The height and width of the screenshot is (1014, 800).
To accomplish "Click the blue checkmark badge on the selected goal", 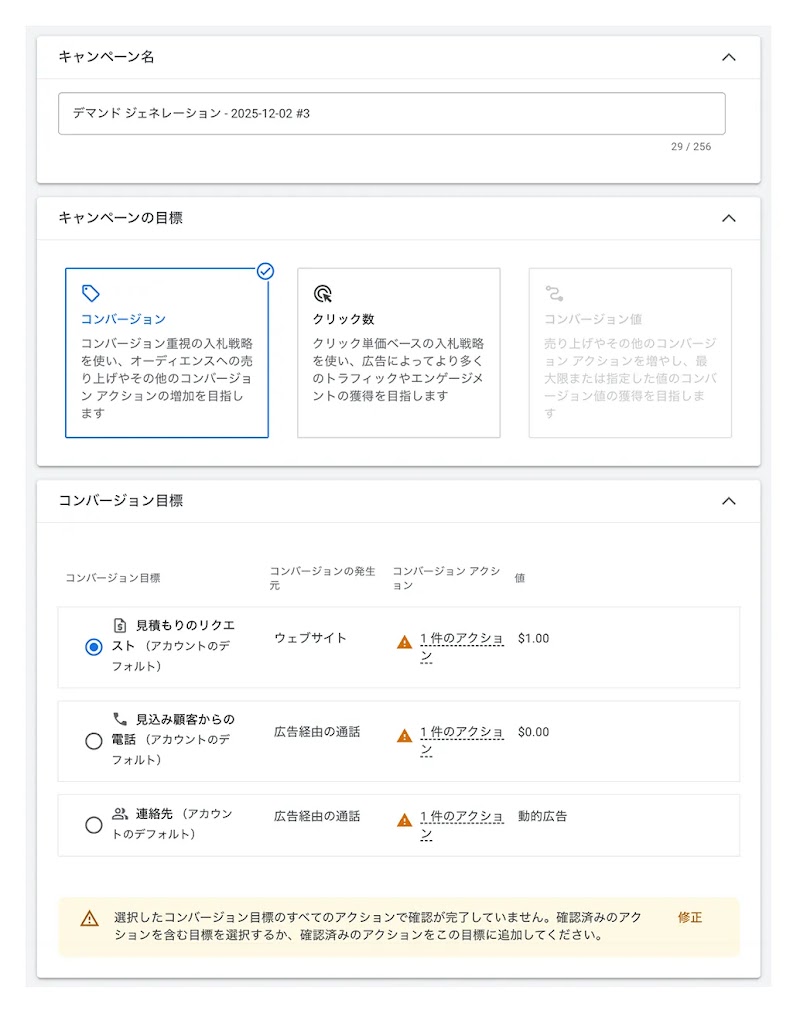I will (x=264, y=271).
